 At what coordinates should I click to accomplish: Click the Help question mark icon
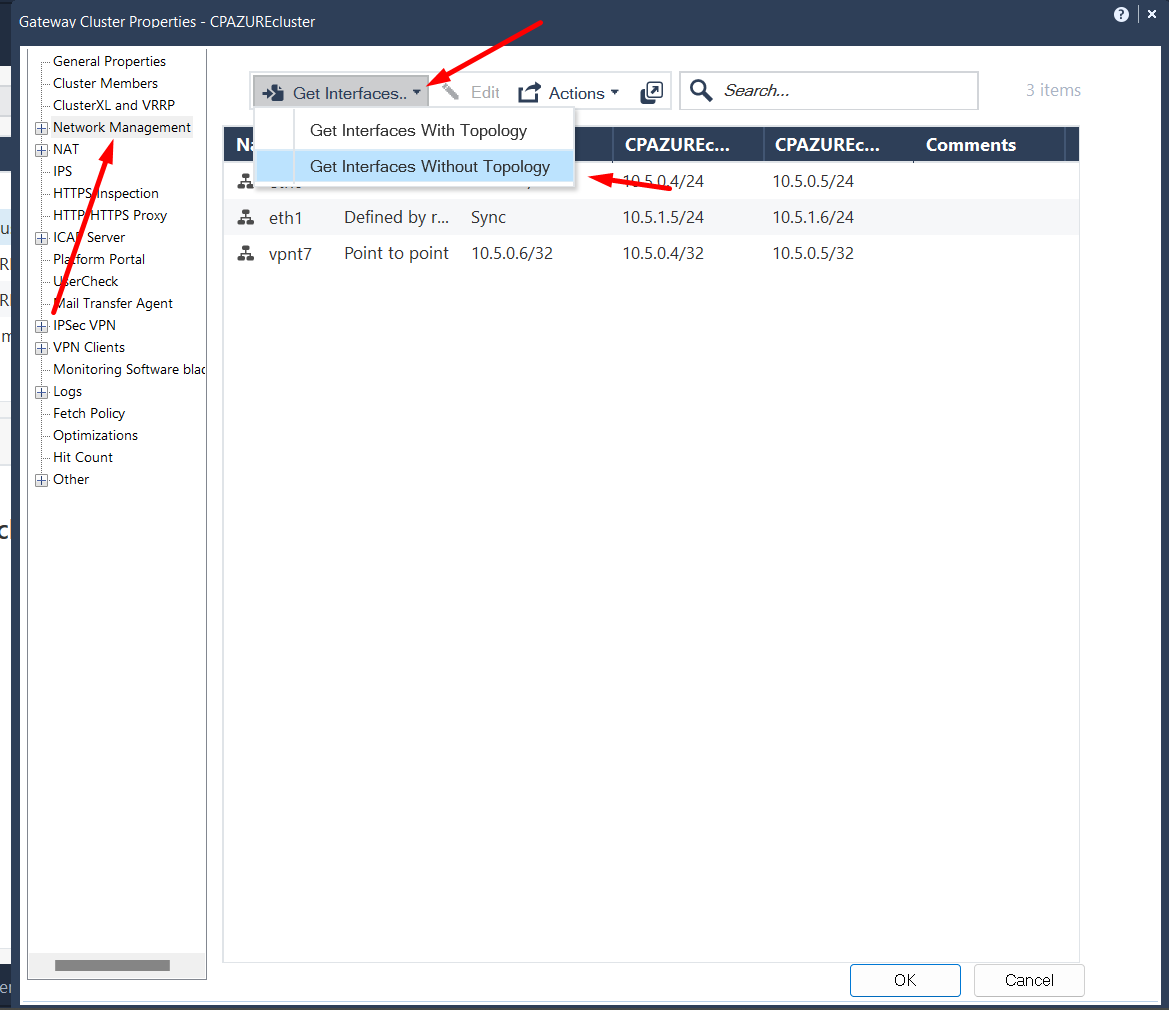1121,14
